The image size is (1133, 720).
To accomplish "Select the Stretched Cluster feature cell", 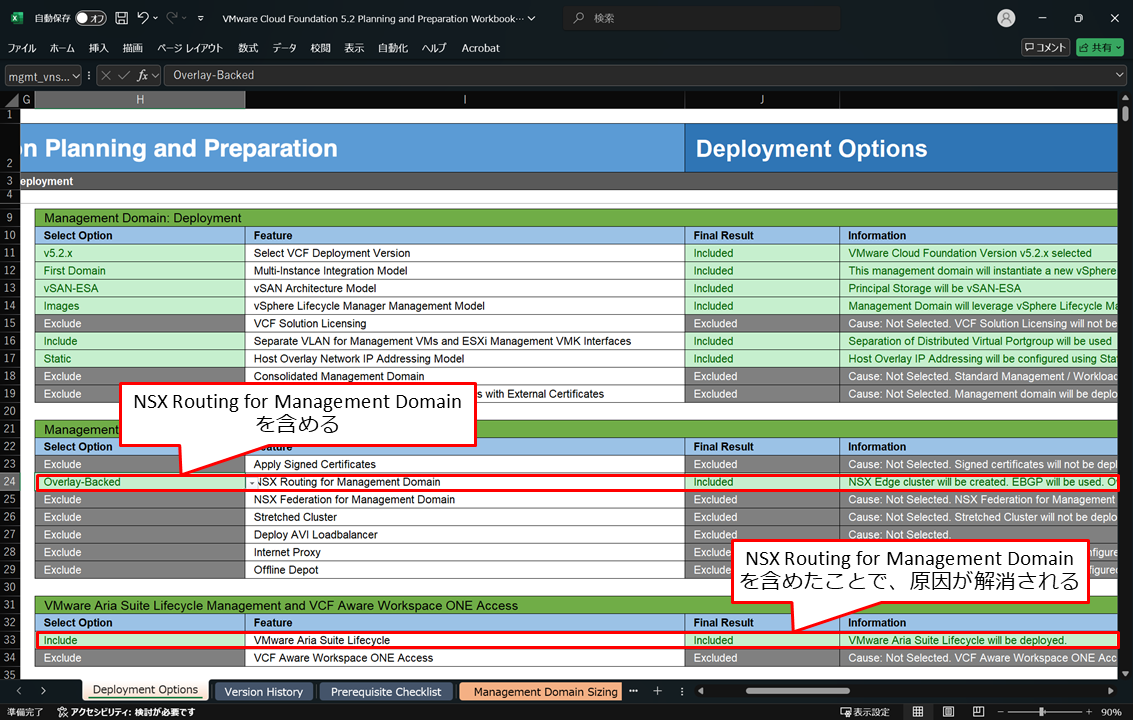I will 465,517.
